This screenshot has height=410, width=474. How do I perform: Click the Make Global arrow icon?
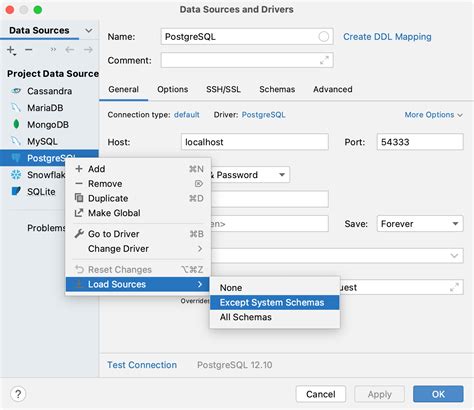pyautogui.click(x=79, y=213)
